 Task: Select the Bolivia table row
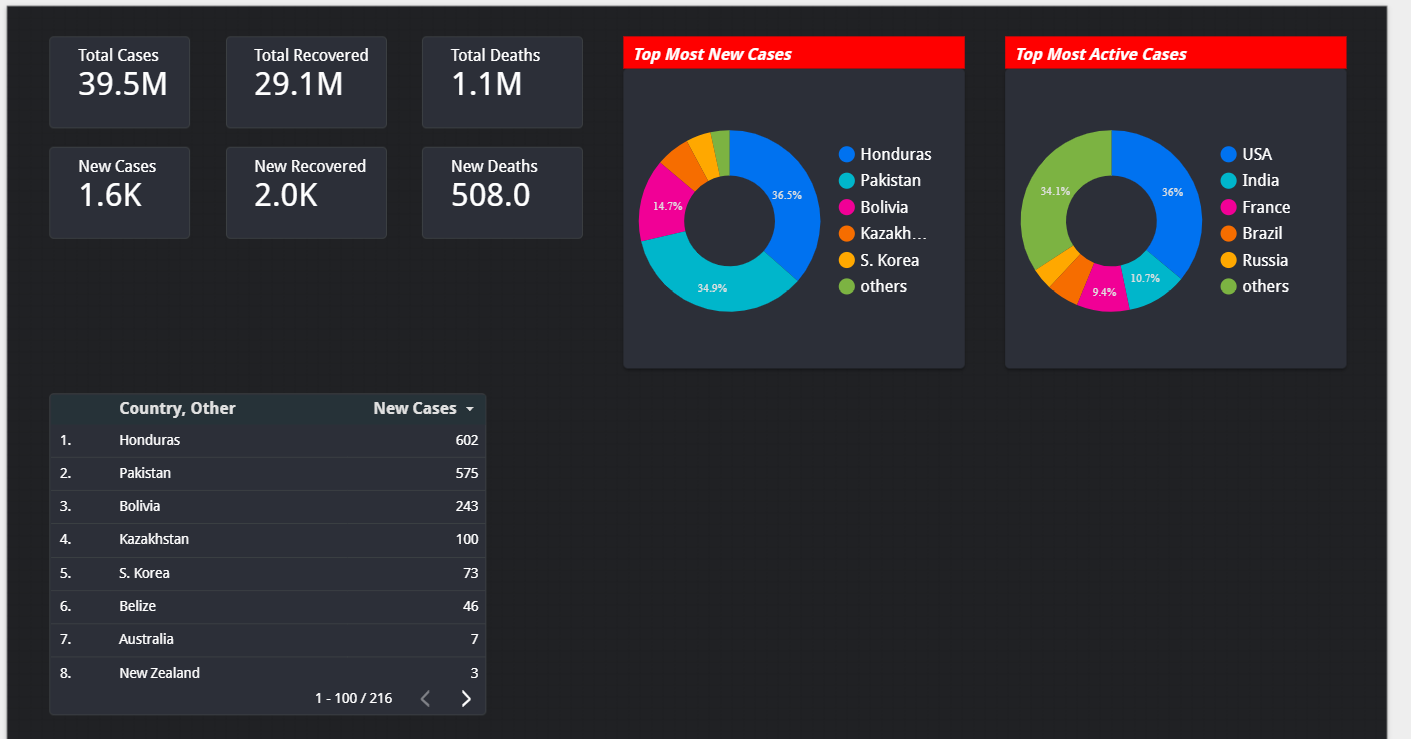(x=268, y=506)
